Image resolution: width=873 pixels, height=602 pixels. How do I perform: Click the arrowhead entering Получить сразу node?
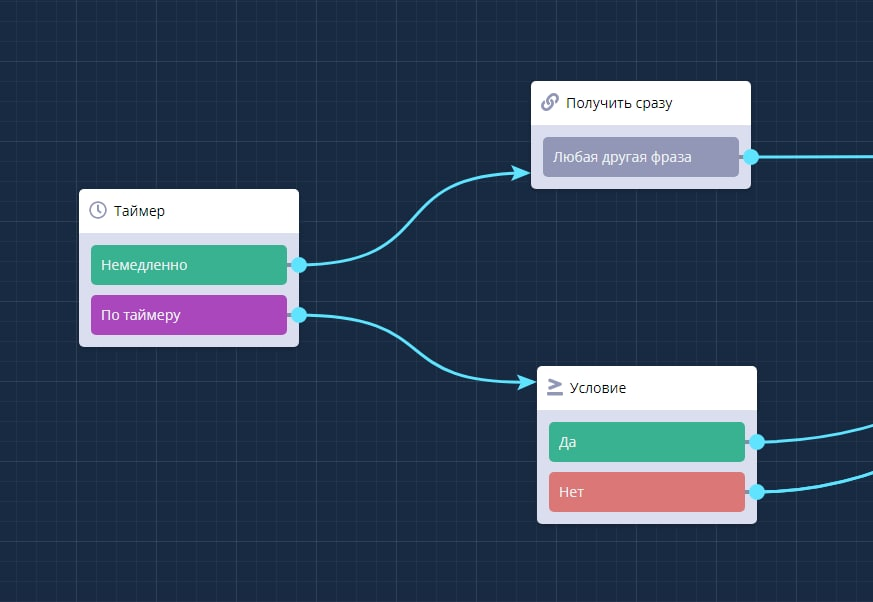pyautogui.click(x=521, y=173)
